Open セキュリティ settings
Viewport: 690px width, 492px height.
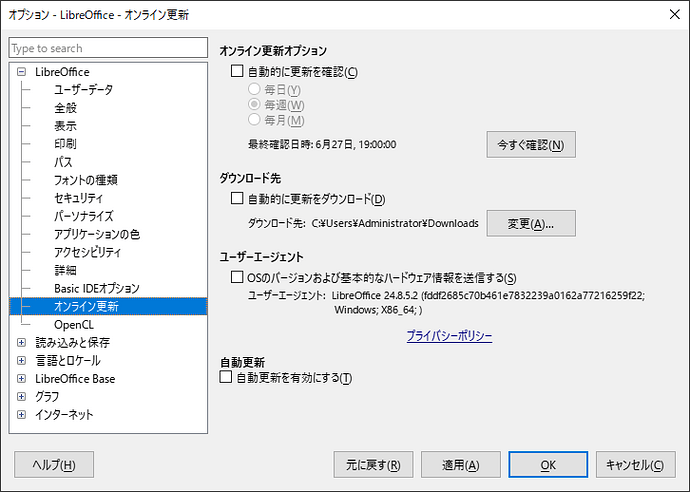[x=78, y=198]
